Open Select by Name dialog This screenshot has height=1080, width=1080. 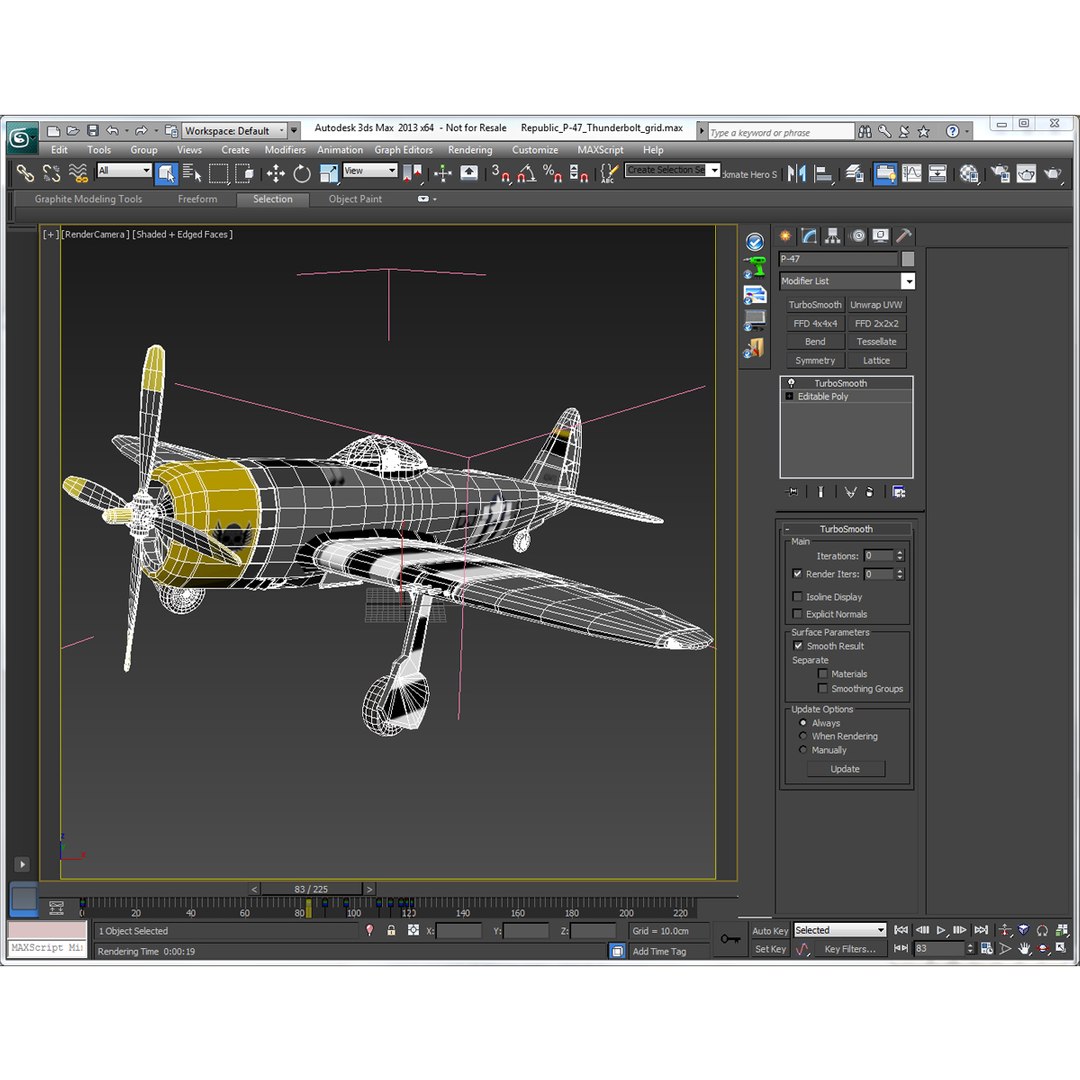click(192, 174)
